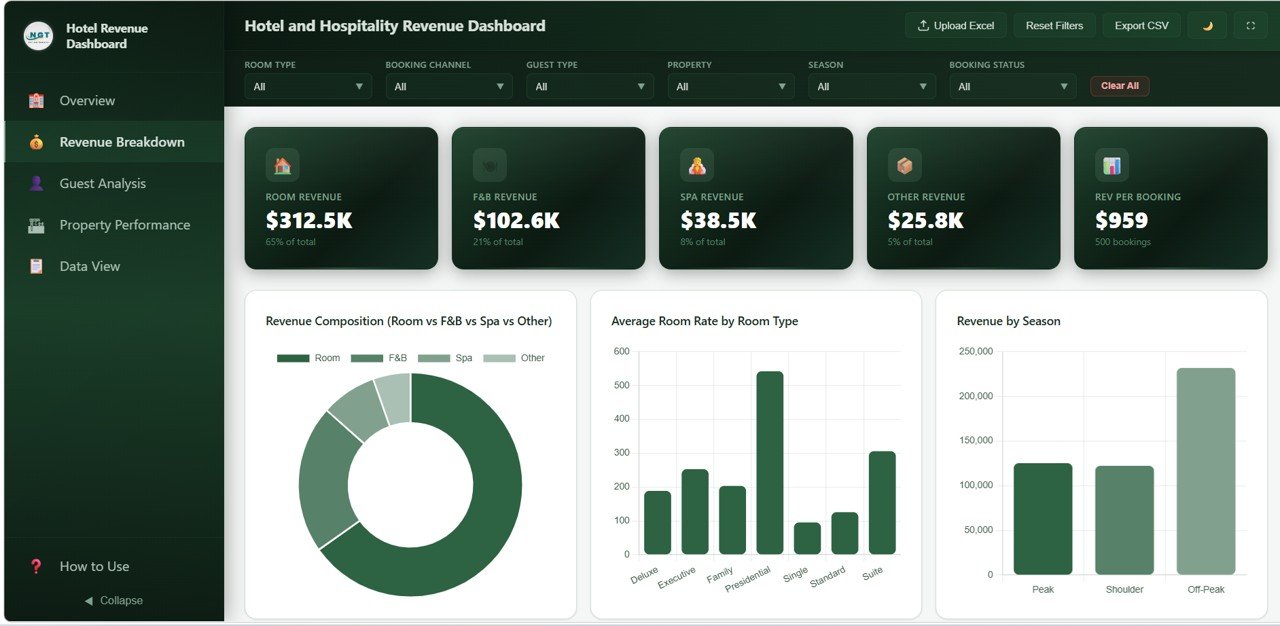Image resolution: width=1280 pixels, height=626 pixels.
Task: Open How to Use via question mark icon
Action: [34, 566]
